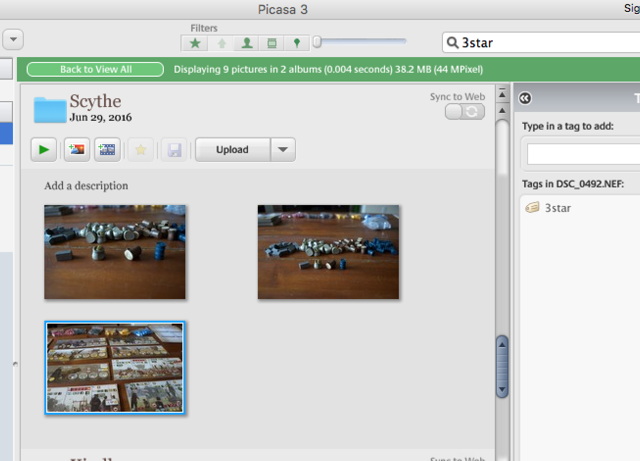Toggle the starred photos filter
640x461 pixels.
195,43
